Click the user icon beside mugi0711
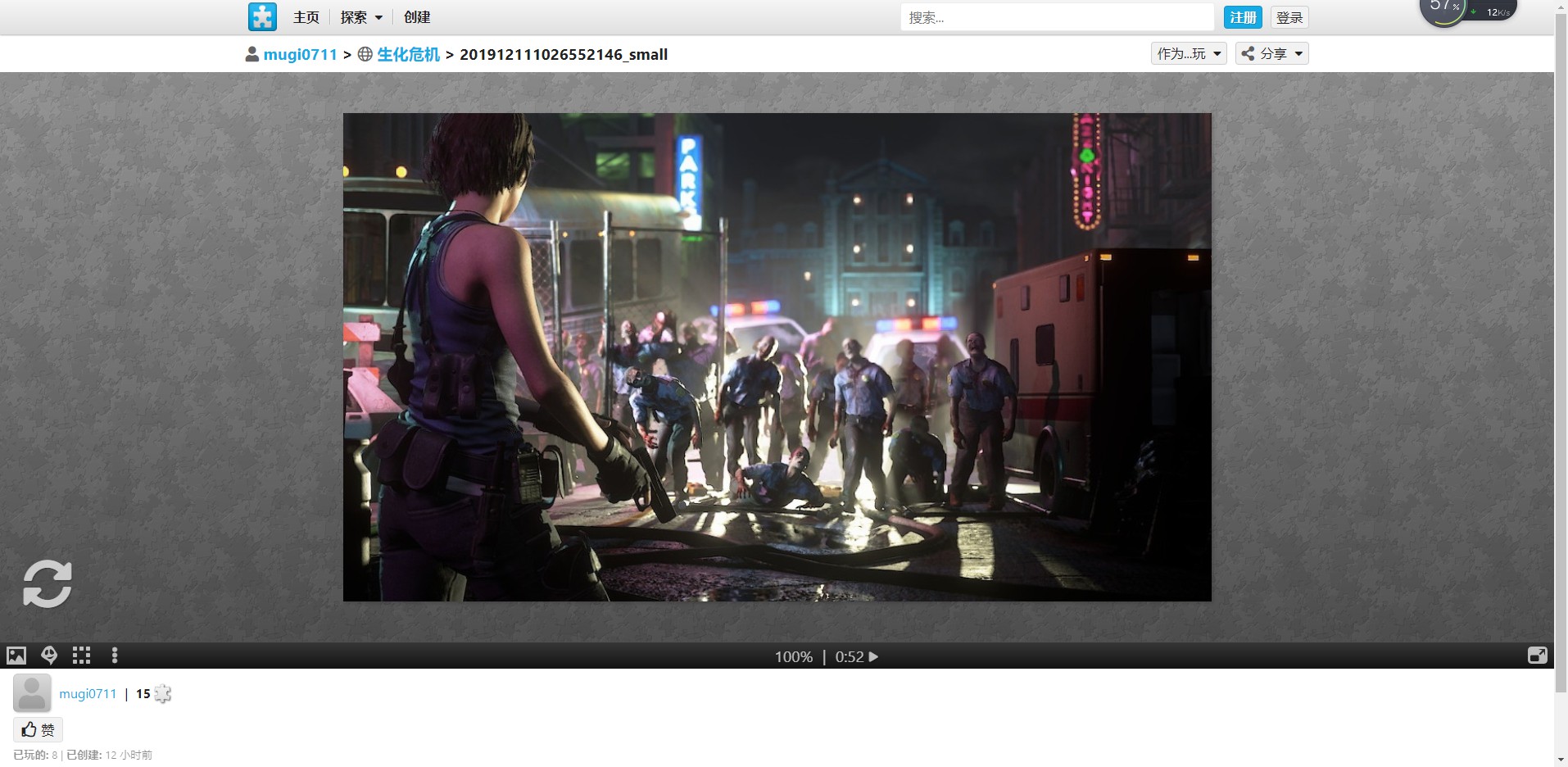The image size is (1568, 767). tap(252, 54)
